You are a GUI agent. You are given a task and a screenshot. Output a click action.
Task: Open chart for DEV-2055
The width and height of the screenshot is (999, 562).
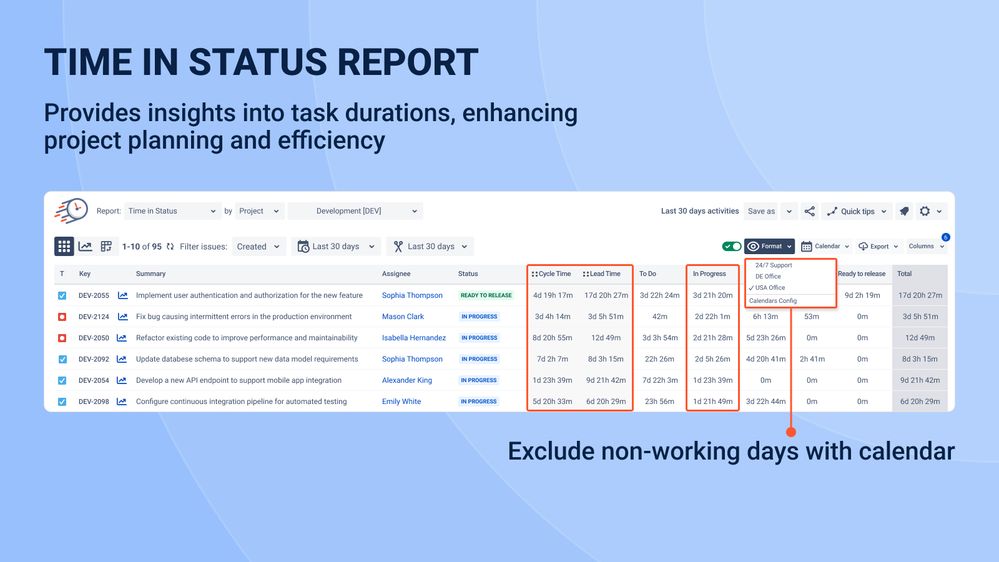click(x=122, y=295)
